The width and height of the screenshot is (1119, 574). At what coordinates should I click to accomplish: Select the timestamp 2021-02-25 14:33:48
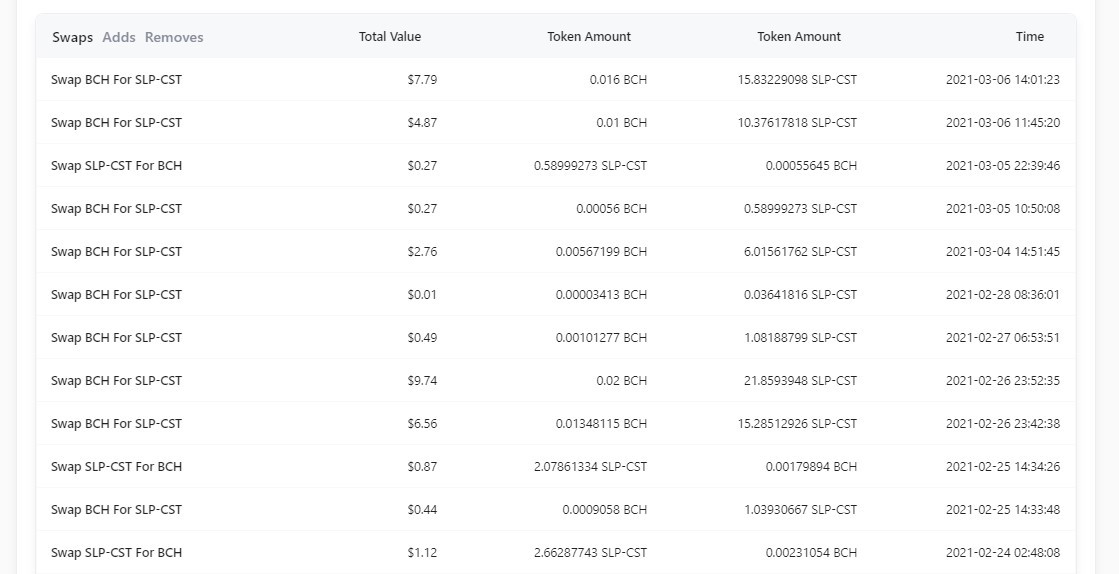point(1003,509)
